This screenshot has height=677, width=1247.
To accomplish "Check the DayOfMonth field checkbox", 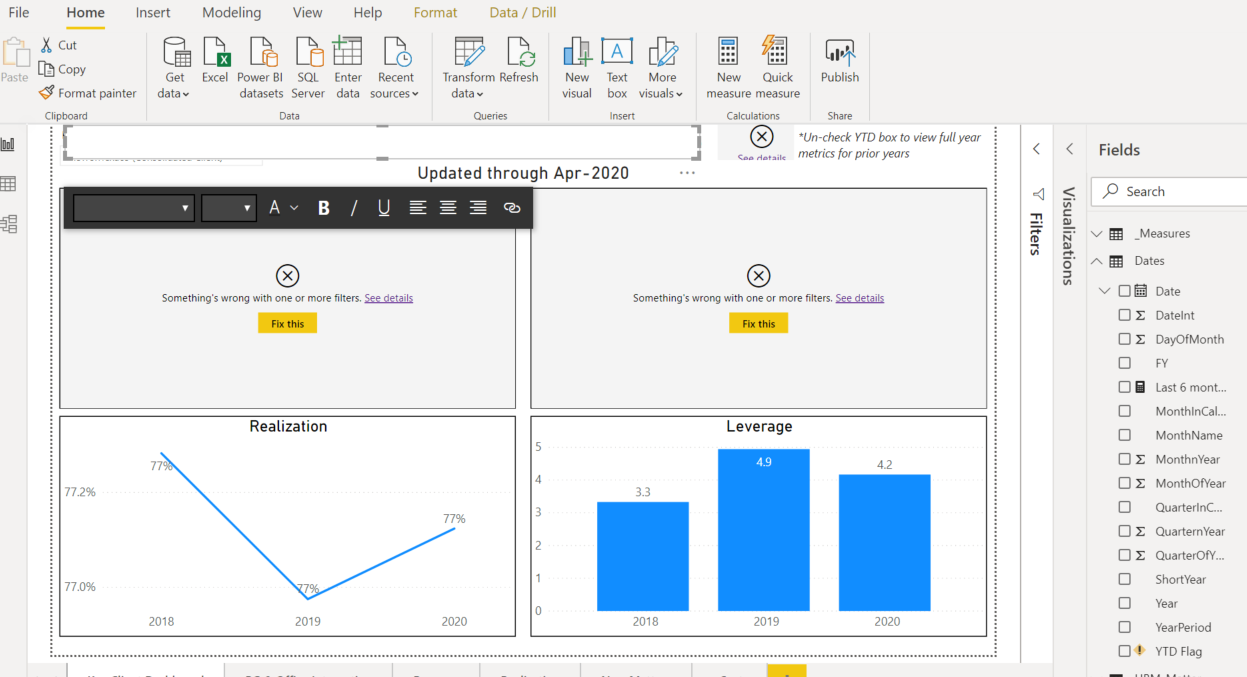I will pos(1125,339).
